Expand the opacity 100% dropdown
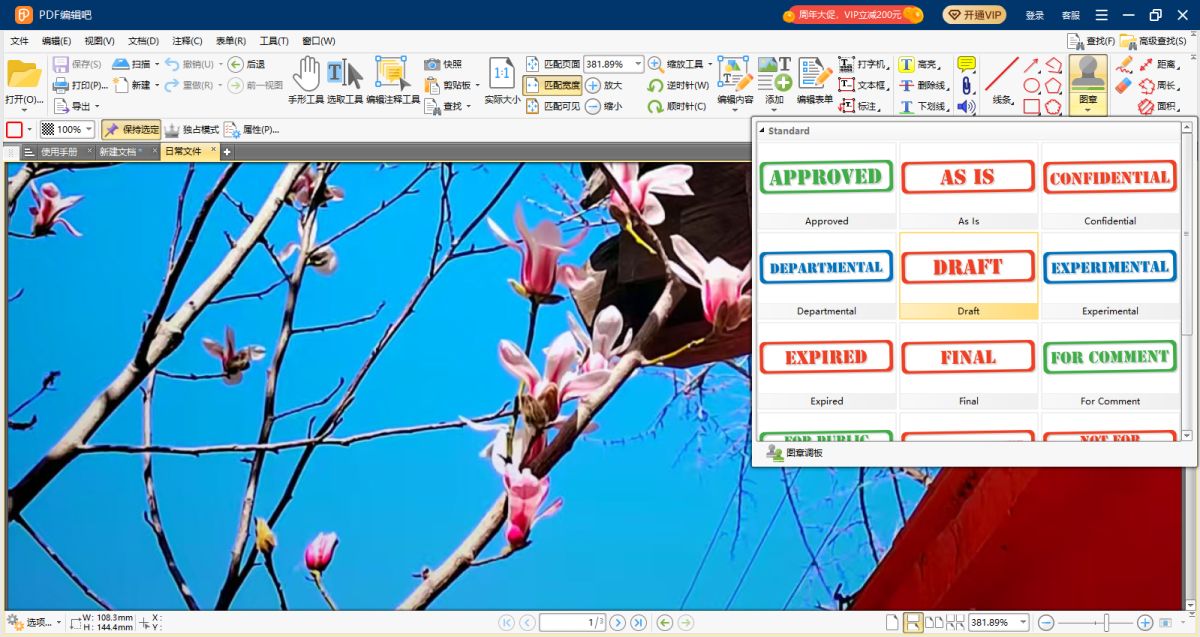1200x637 pixels. coord(90,130)
